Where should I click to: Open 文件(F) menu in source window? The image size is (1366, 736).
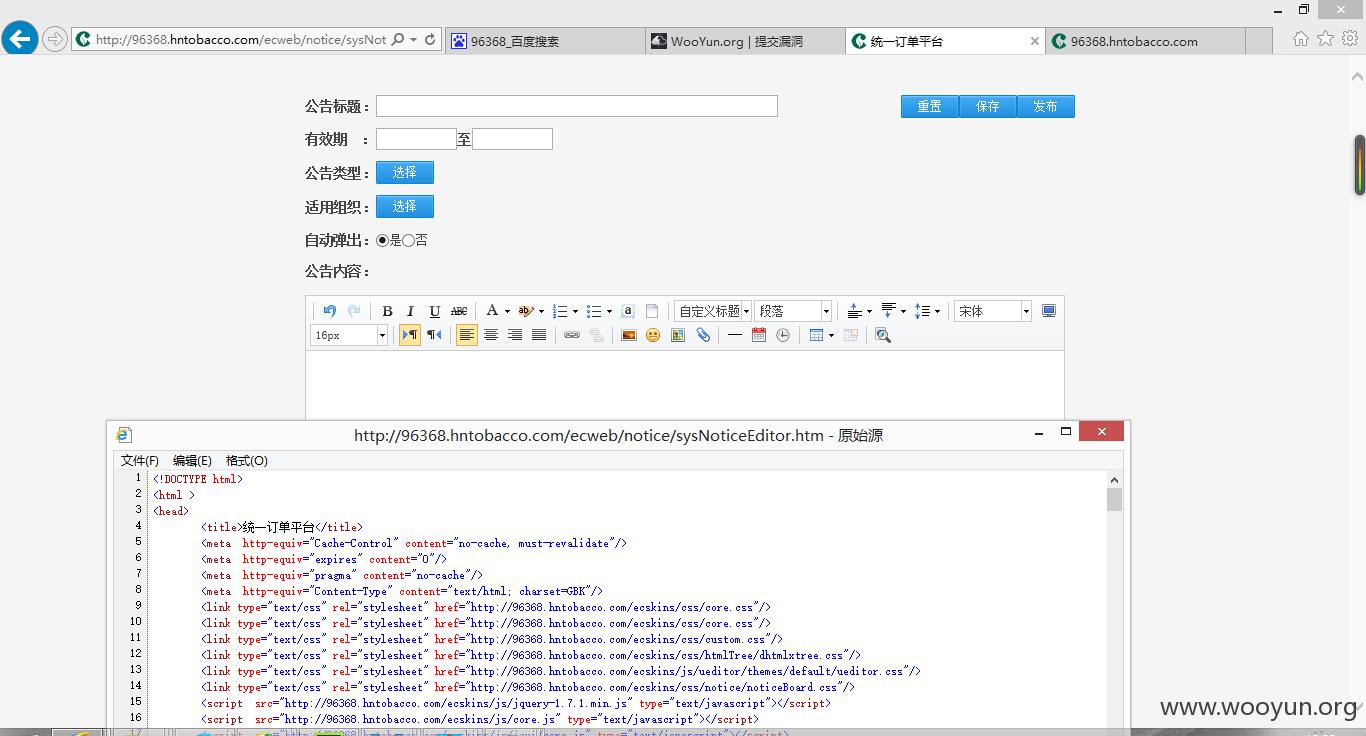pyautogui.click(x=140, y=461)
